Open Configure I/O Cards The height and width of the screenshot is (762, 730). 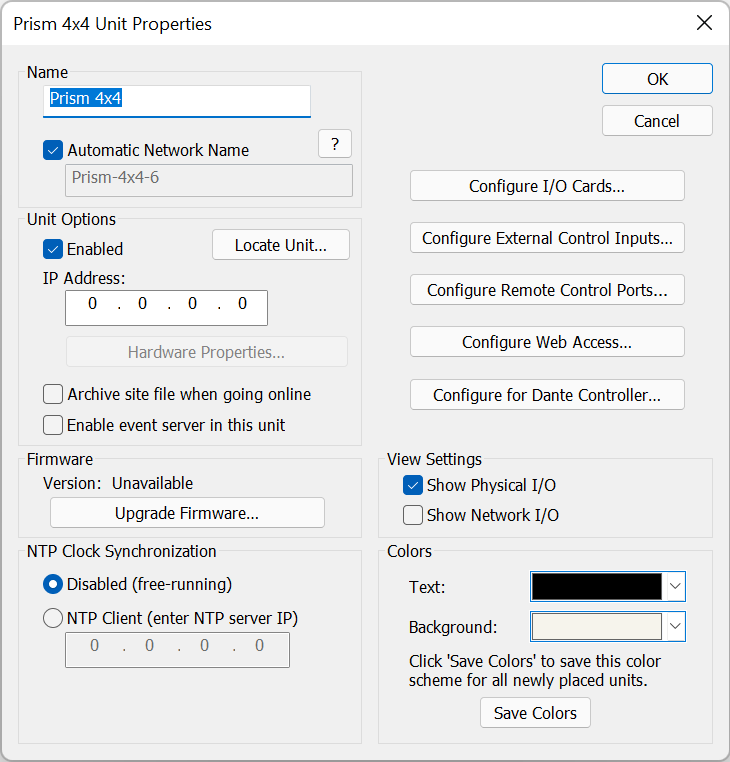click(x=547, y=186)
